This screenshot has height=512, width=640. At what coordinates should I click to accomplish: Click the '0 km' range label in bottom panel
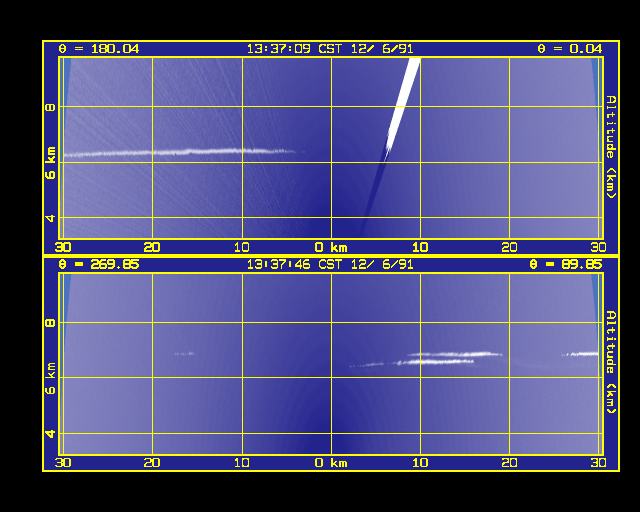(331, 463)
